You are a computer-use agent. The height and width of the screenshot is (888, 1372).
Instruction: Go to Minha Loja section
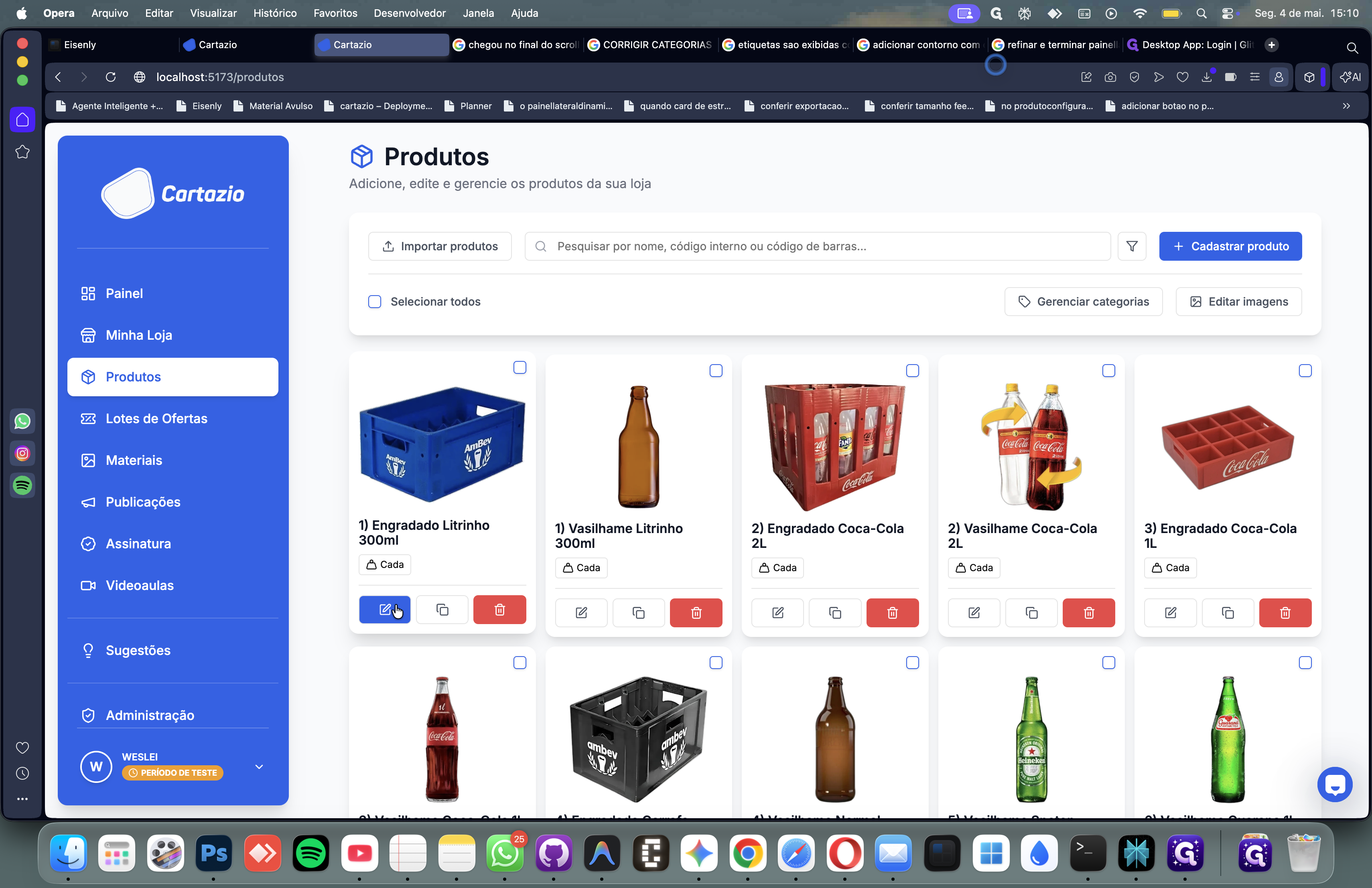tap(173, 335)
